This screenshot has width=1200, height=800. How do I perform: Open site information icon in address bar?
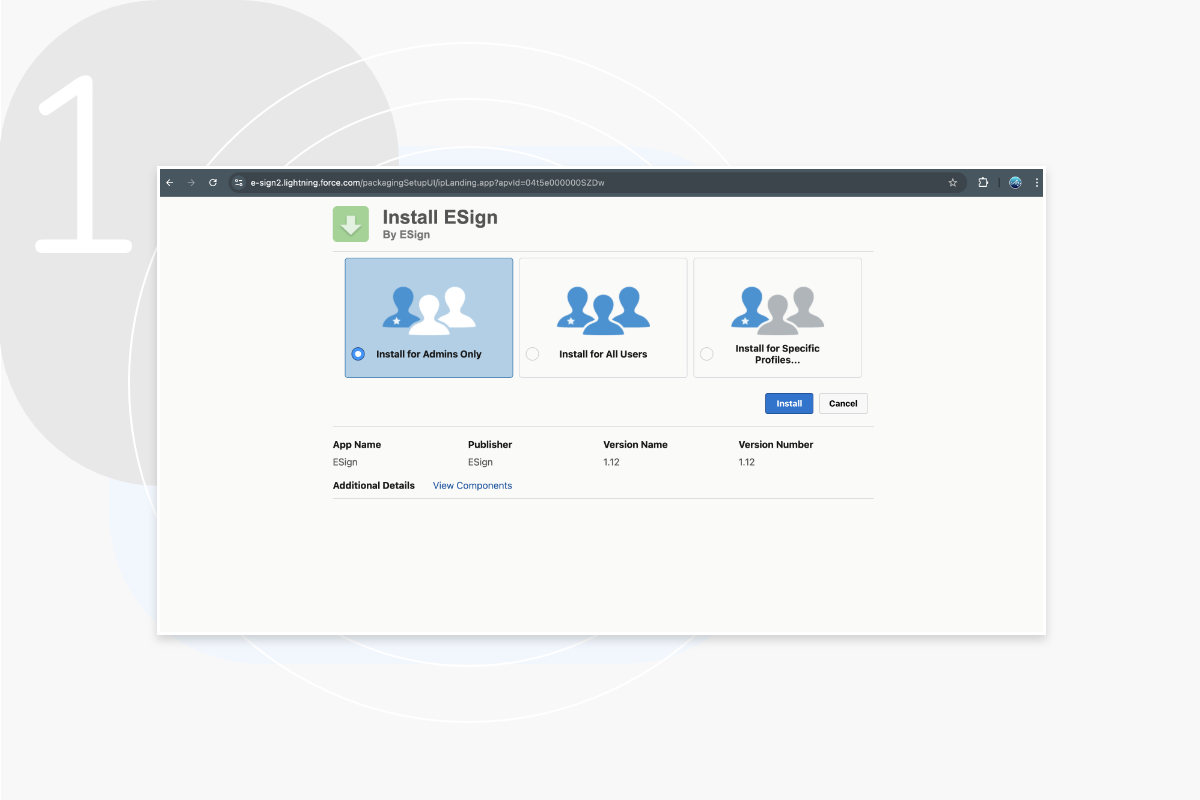coord(238,183)
